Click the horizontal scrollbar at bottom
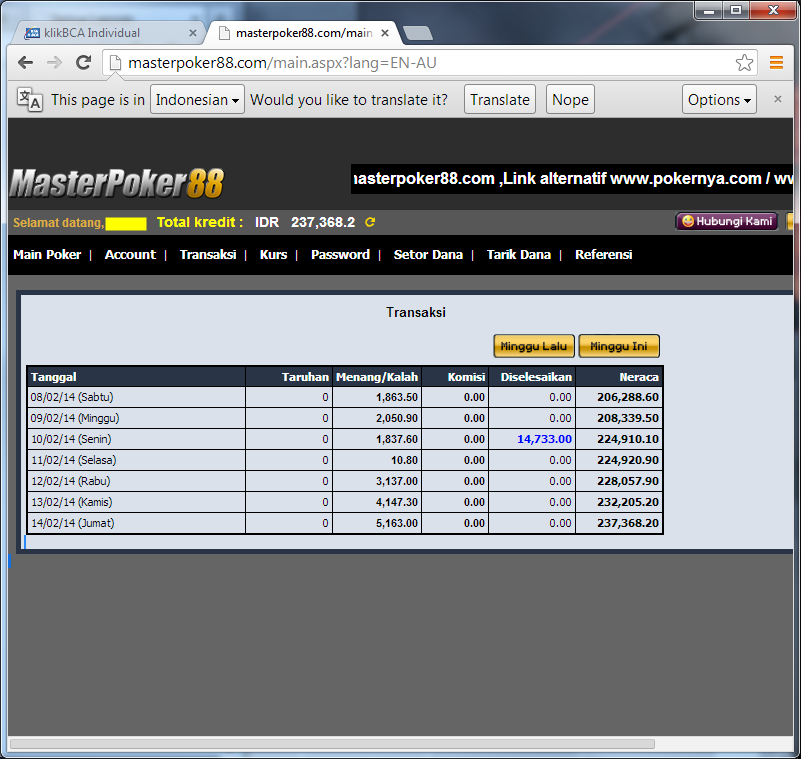Viewport: 801px width, 759px height. click(x=332, y=744)
